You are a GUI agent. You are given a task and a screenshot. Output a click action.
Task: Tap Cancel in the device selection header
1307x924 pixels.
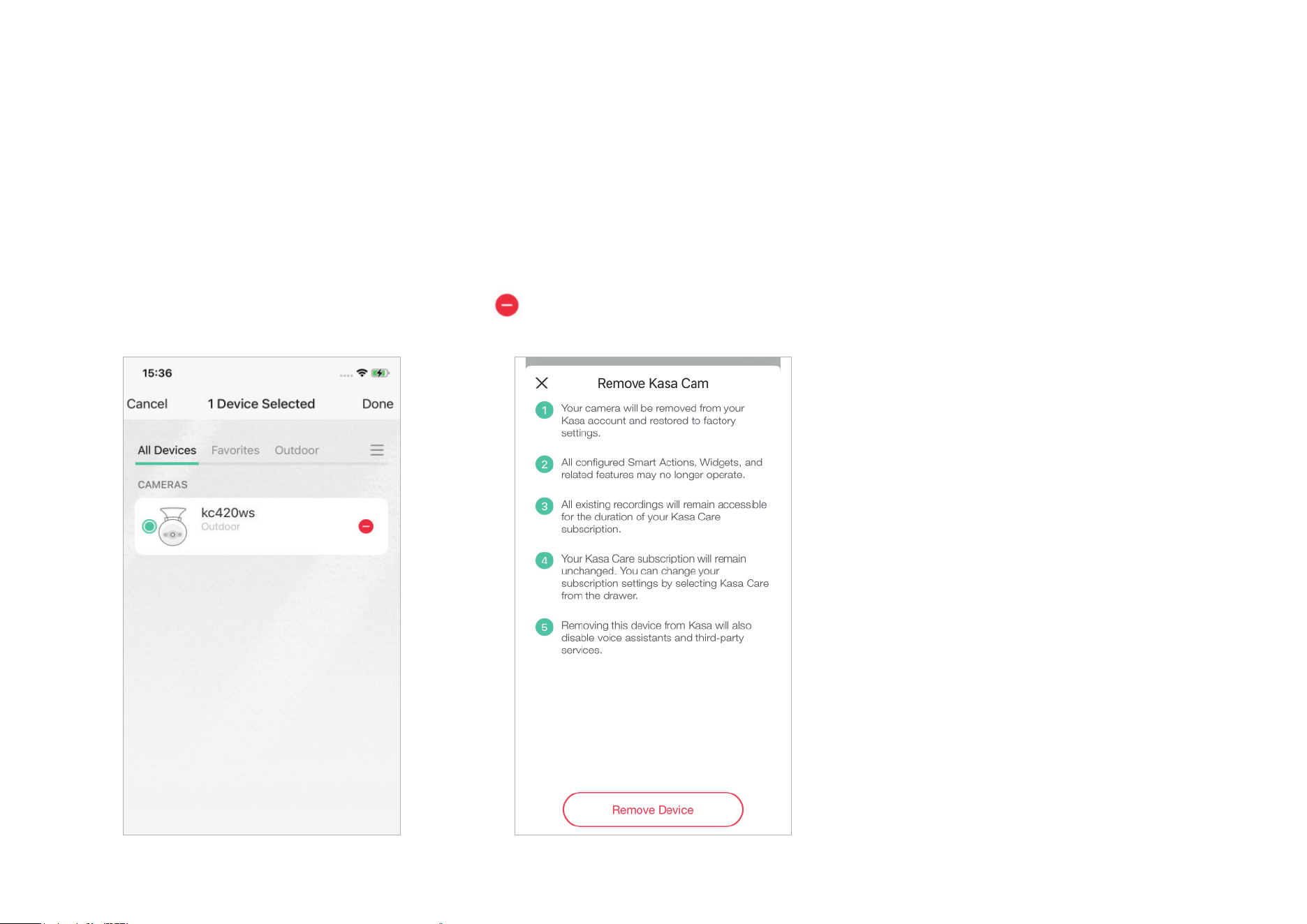pos(147,404)
